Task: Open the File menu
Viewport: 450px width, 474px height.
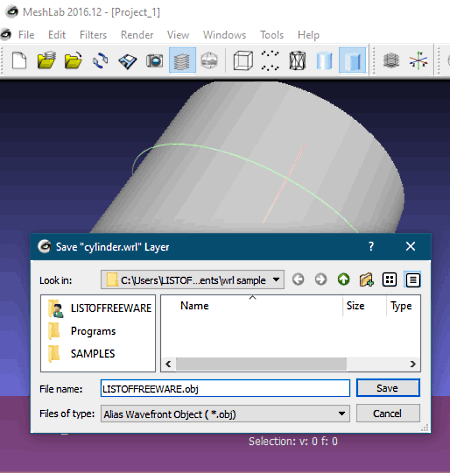Action: [26, 35]
